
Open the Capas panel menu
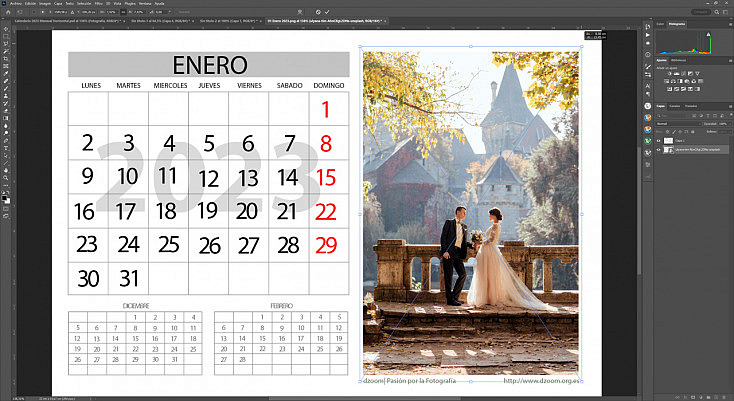click(x=730, y=106)
